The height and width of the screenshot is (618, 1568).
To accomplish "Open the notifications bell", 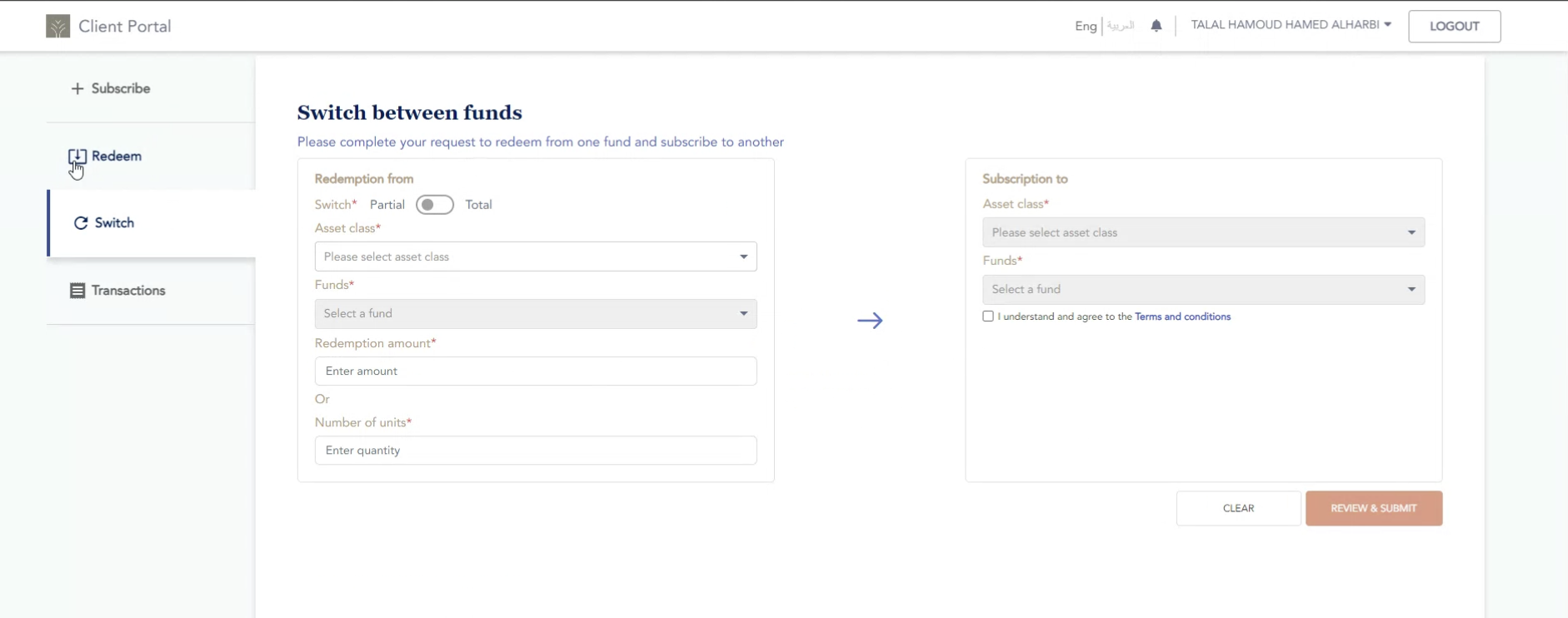I will tap(1156, 26).
